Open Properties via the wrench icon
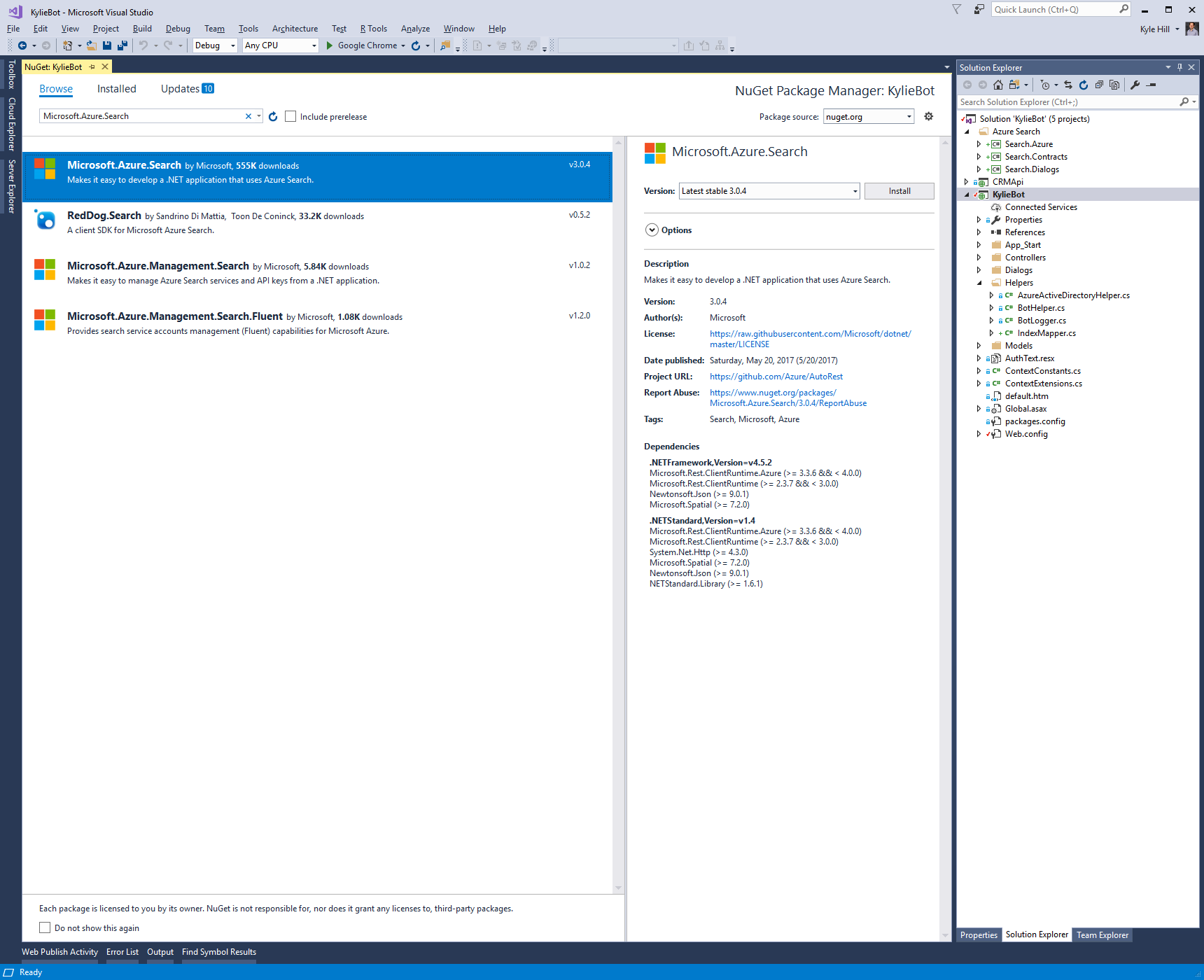The width and height of the screenshot is (1204, 980). (1135, 85)
